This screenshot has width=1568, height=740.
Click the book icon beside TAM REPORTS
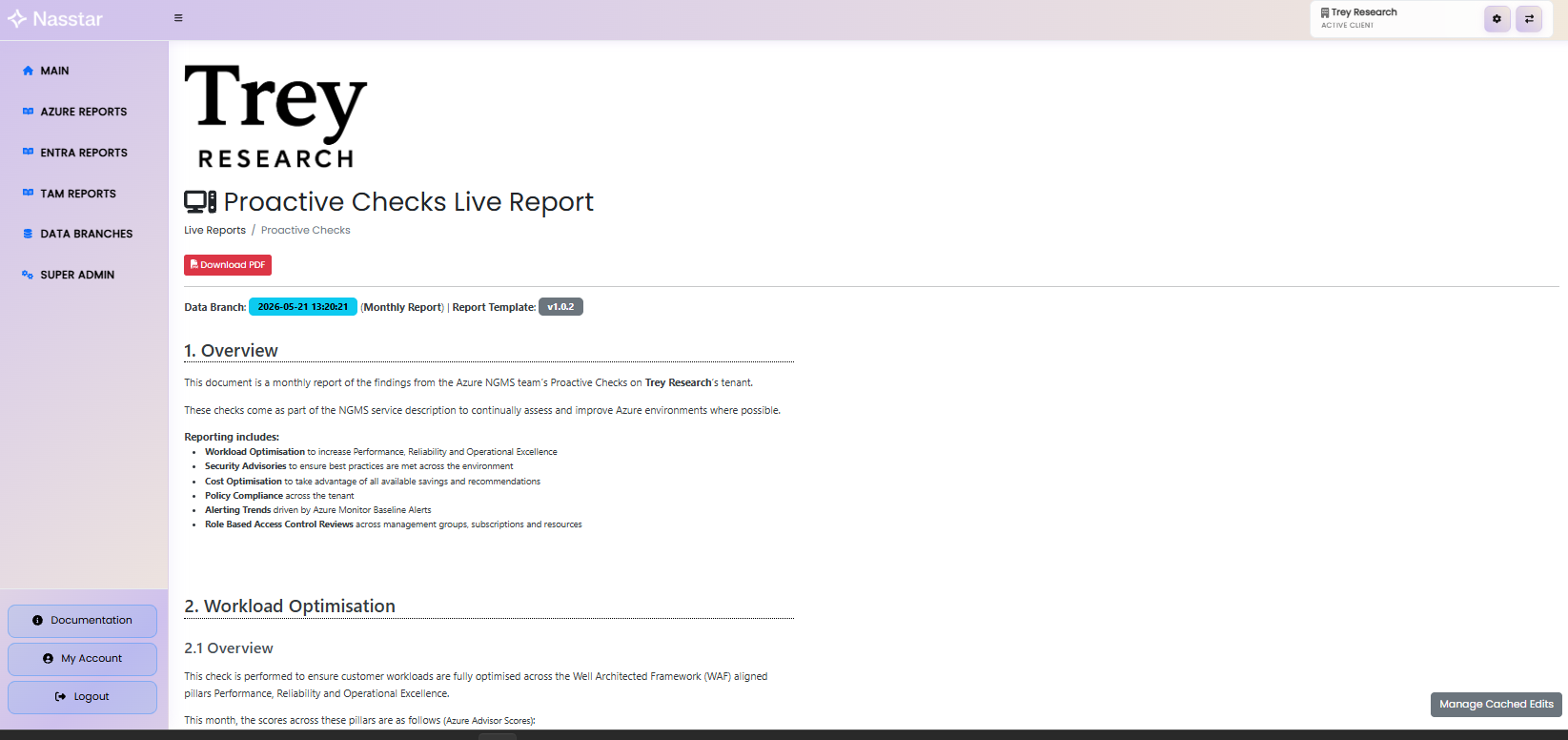tap(28, 194)
